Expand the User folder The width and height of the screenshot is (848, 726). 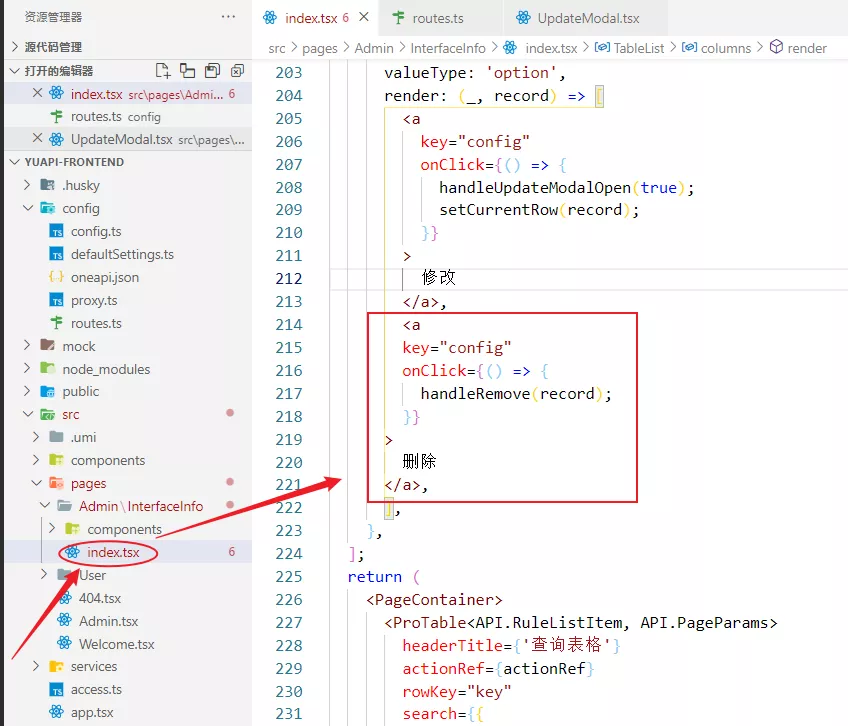44,574
